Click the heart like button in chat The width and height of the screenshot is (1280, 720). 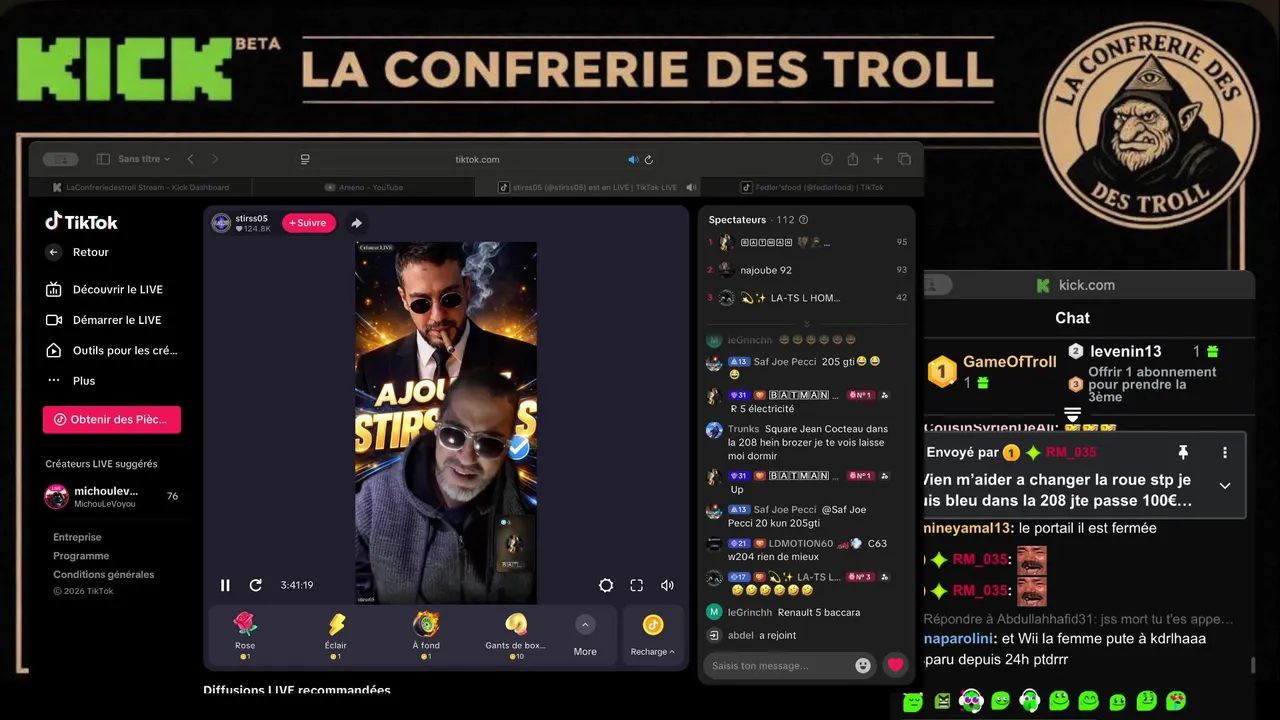click(895, 665)
